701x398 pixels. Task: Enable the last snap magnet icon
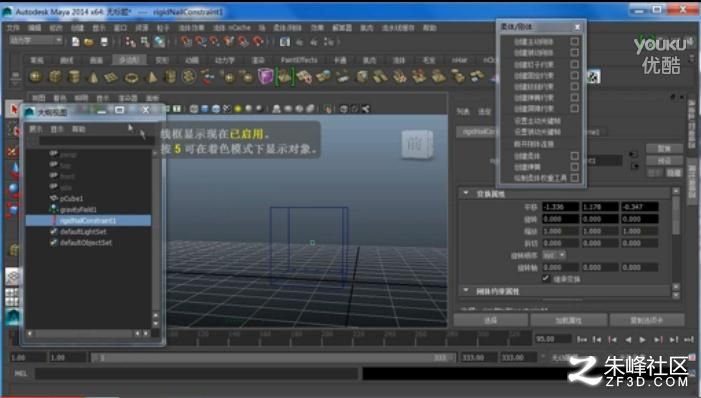pyautogui.click(x=258, y=42)
